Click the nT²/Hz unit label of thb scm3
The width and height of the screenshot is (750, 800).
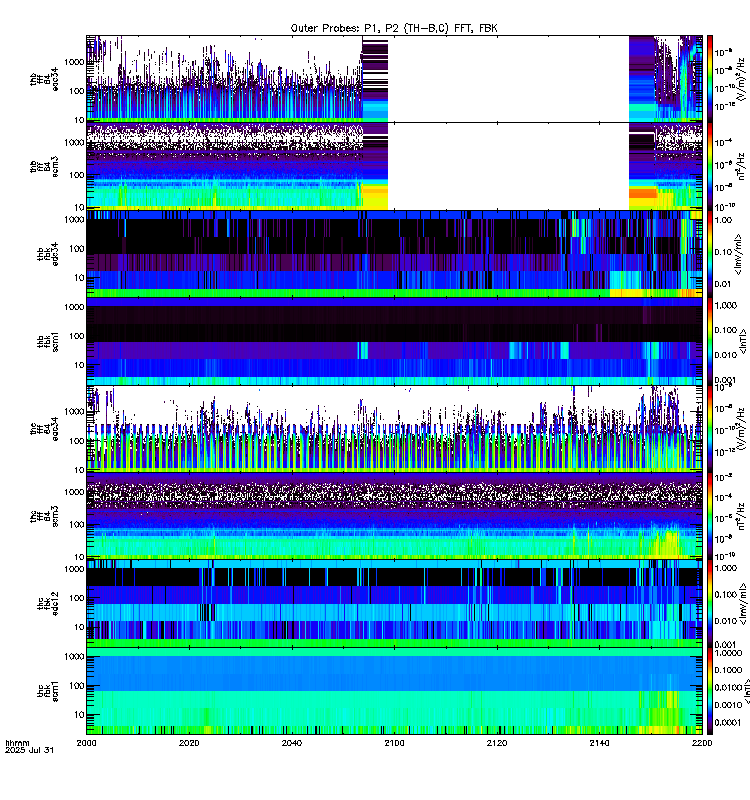pos(741,166)
